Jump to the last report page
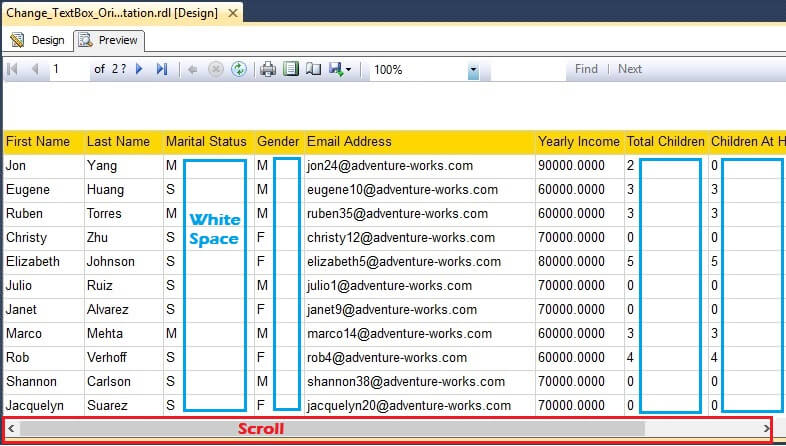The height and width of the screenshot is (446, 786). pyautogui.click(x=161, y=69)
